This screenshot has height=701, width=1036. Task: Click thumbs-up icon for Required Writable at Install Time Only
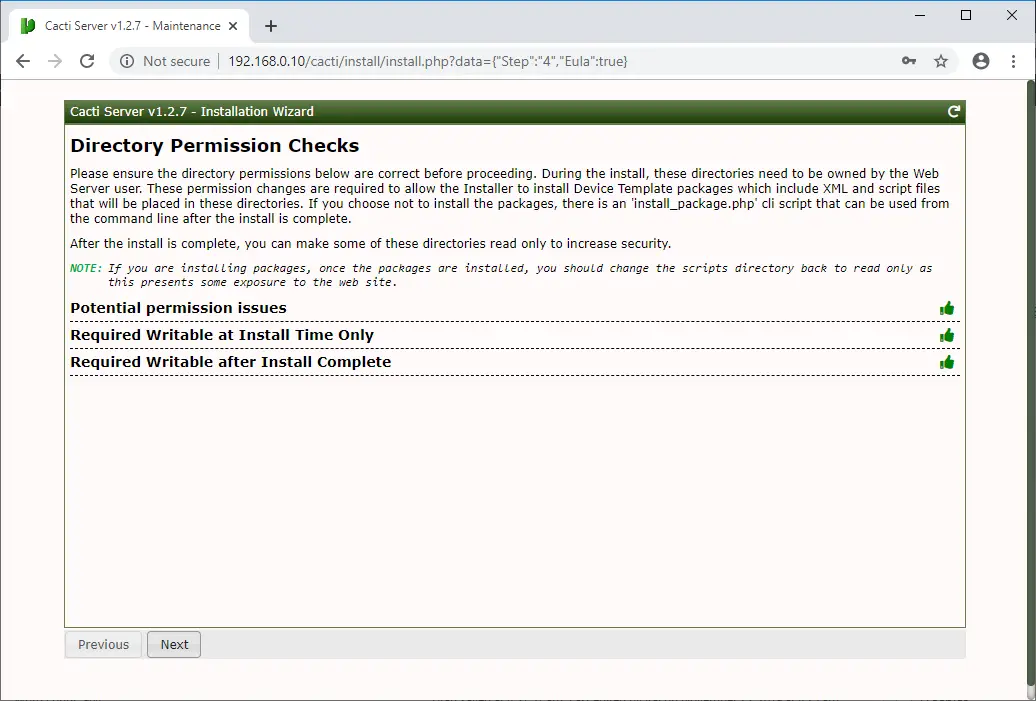[x=947, y=336]
